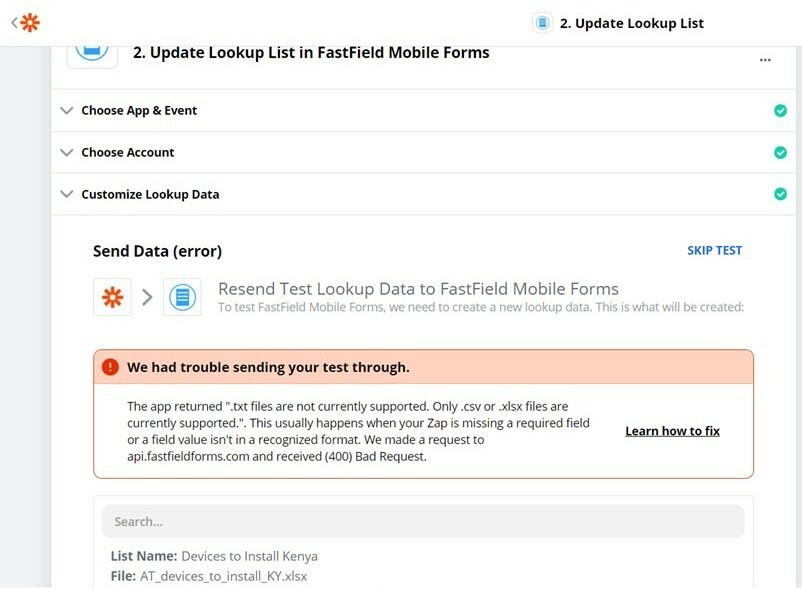Click the green check for Choose Account
This screenshot has height=589, width=802.
(x=780, y=152)
